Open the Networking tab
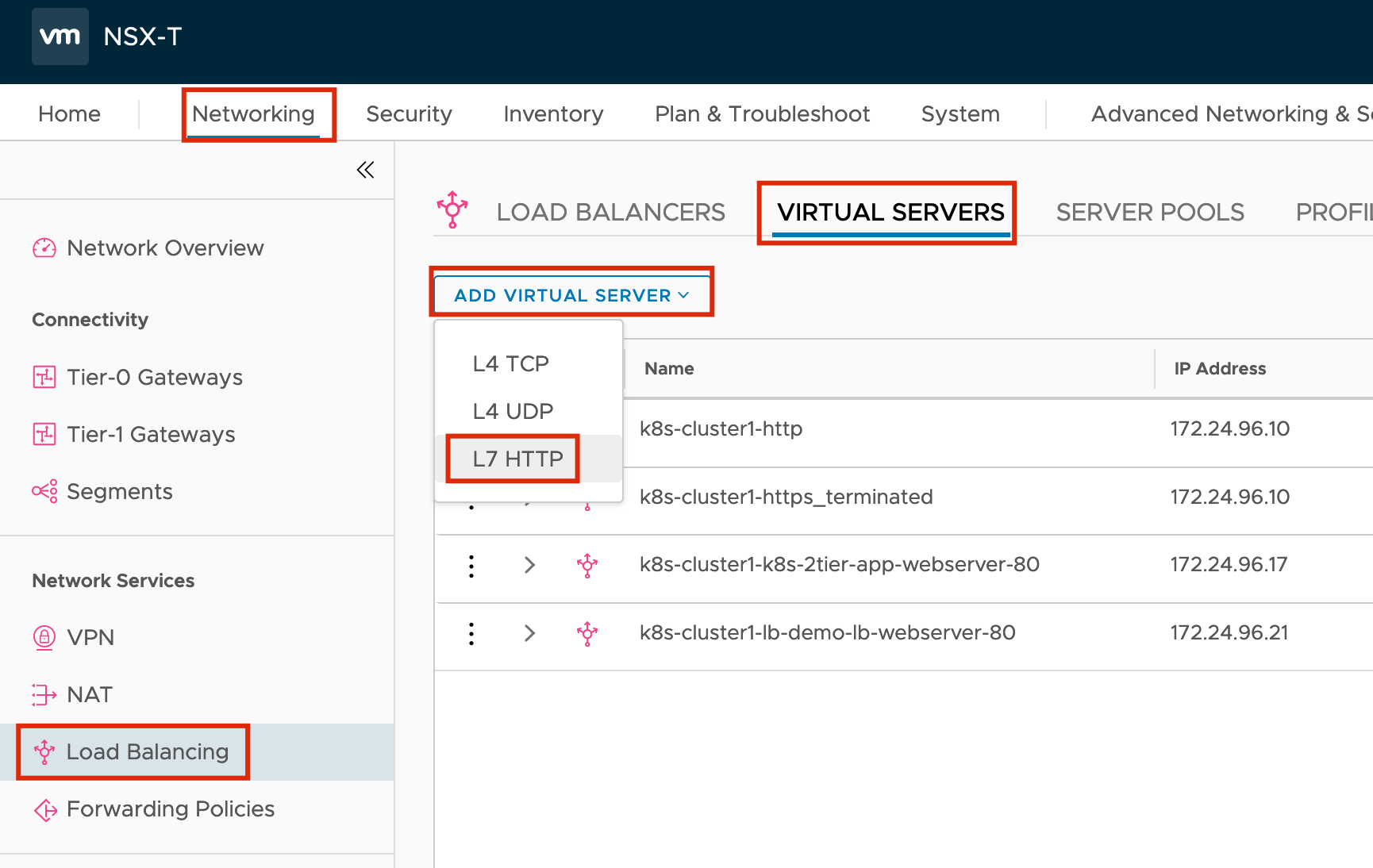The height and width of the screenshot is (868, 1373). (x=253, y=114)
